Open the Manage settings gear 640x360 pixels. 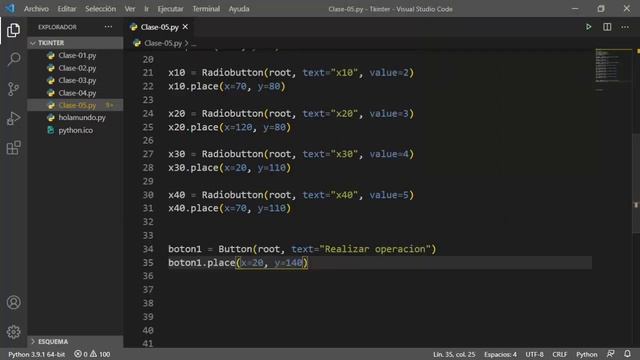(13, 332)
